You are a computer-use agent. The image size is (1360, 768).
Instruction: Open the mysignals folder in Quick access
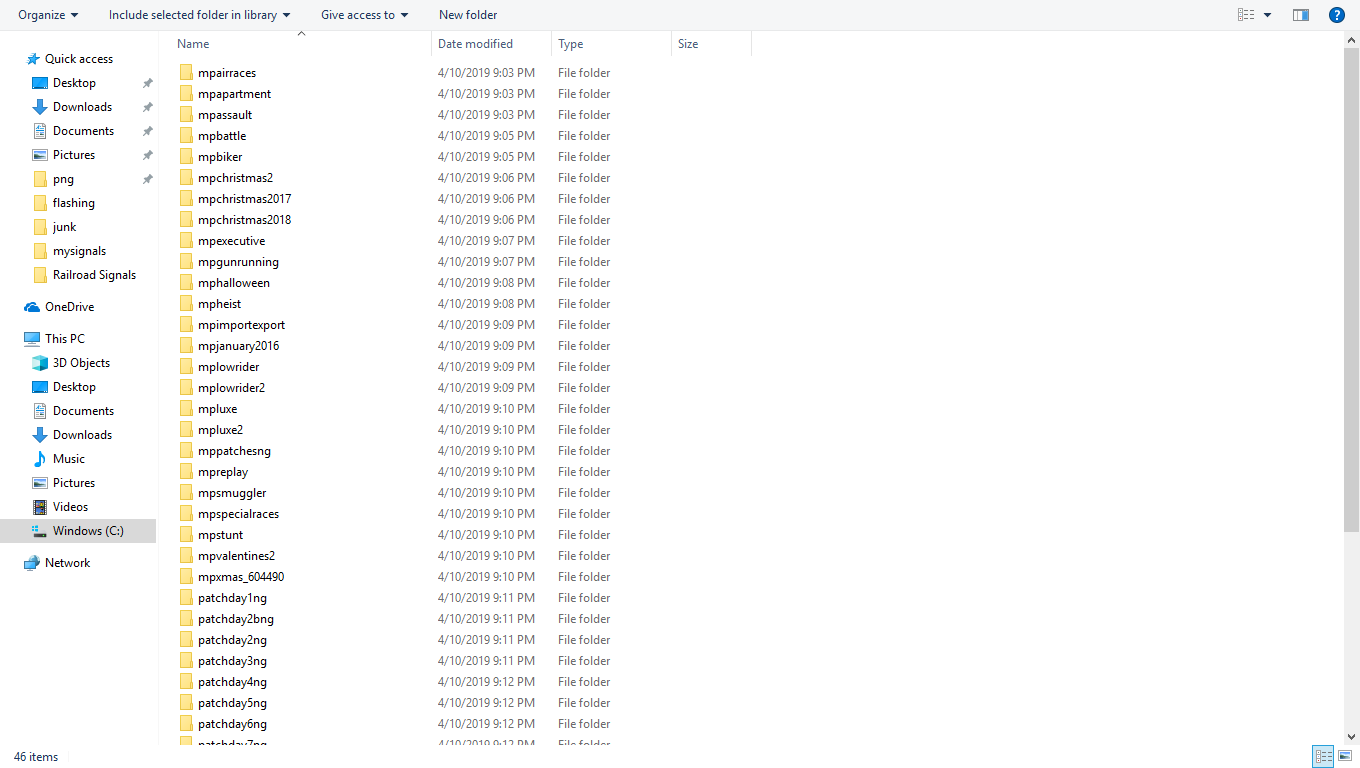point(79,251)
